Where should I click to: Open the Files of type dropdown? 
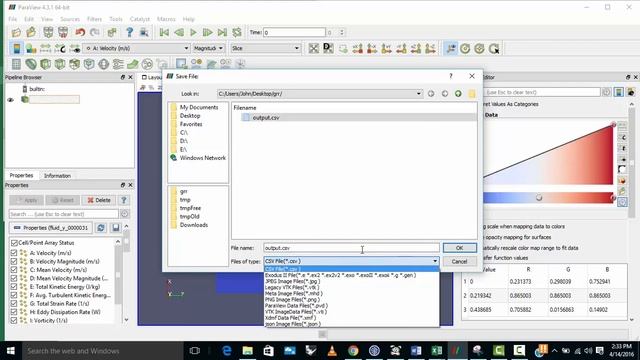tap(435, 261)
